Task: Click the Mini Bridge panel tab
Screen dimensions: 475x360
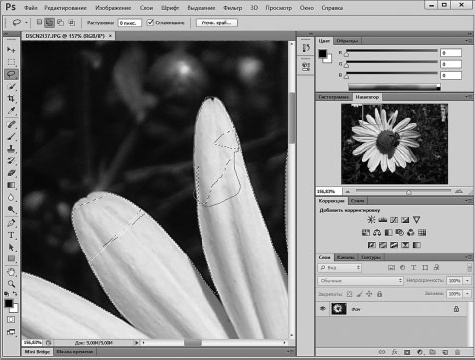Action: 37,352
